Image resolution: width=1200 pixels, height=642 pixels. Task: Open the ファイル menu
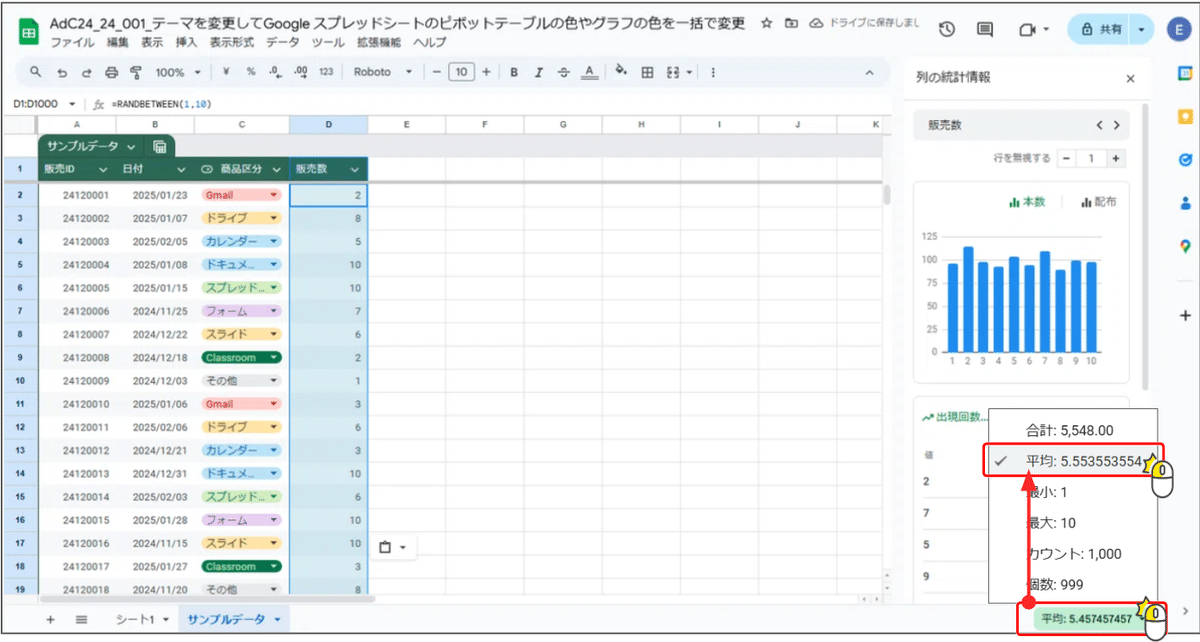point(72,43)
